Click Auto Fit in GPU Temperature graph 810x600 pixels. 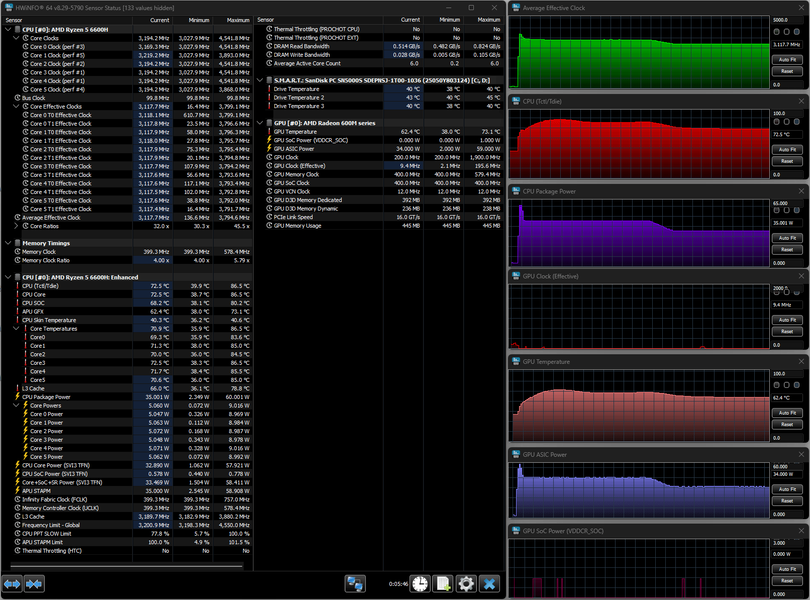[787, 413]
